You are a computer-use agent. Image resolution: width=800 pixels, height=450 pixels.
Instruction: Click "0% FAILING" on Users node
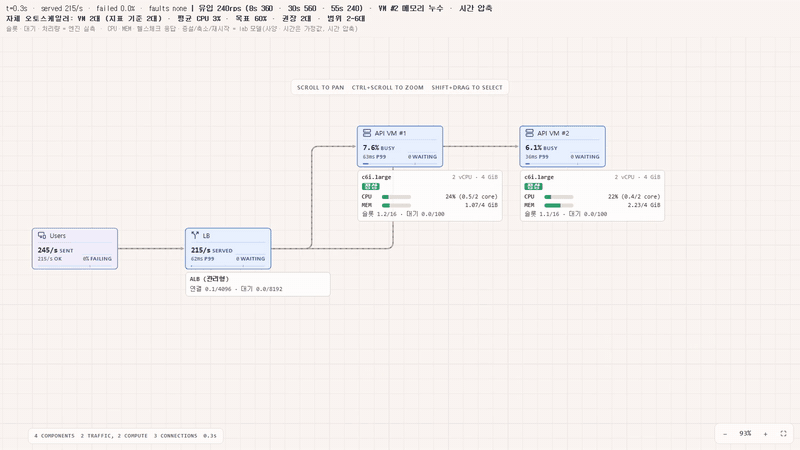coord(97,259)
